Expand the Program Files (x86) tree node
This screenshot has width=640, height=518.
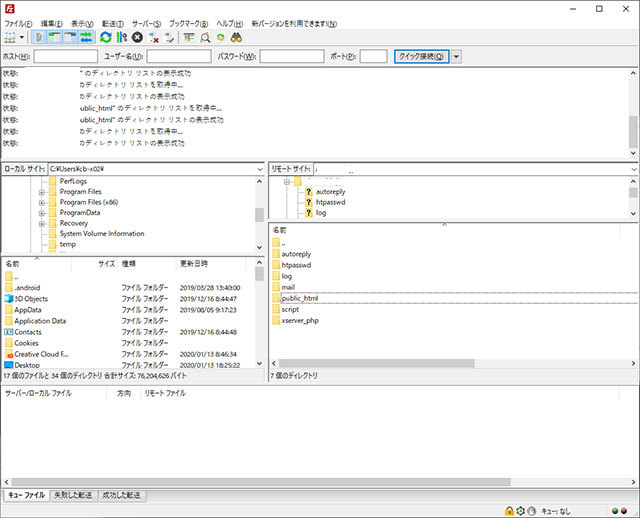pos(42,202)
